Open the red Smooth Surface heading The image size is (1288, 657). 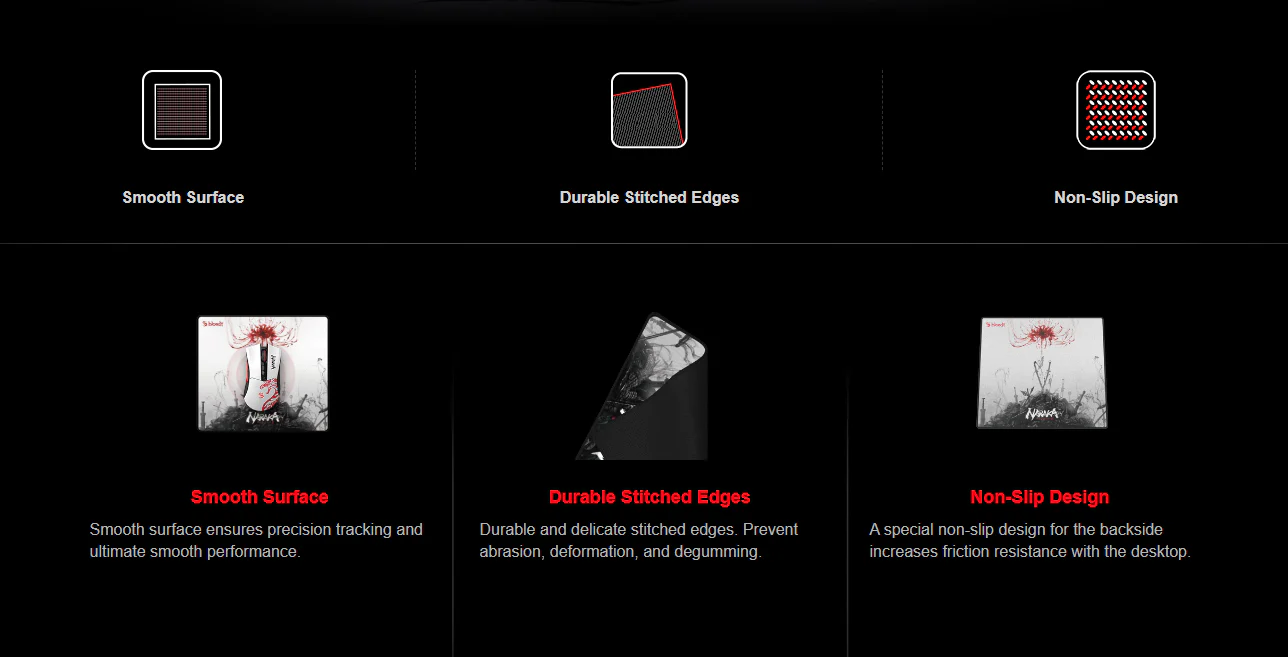point(260,497)
